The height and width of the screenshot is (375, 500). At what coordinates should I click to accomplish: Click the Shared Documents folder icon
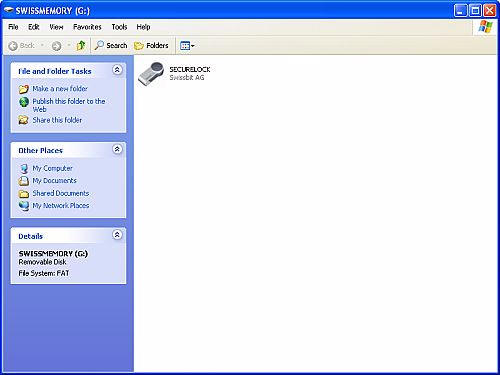click(24, 194)
